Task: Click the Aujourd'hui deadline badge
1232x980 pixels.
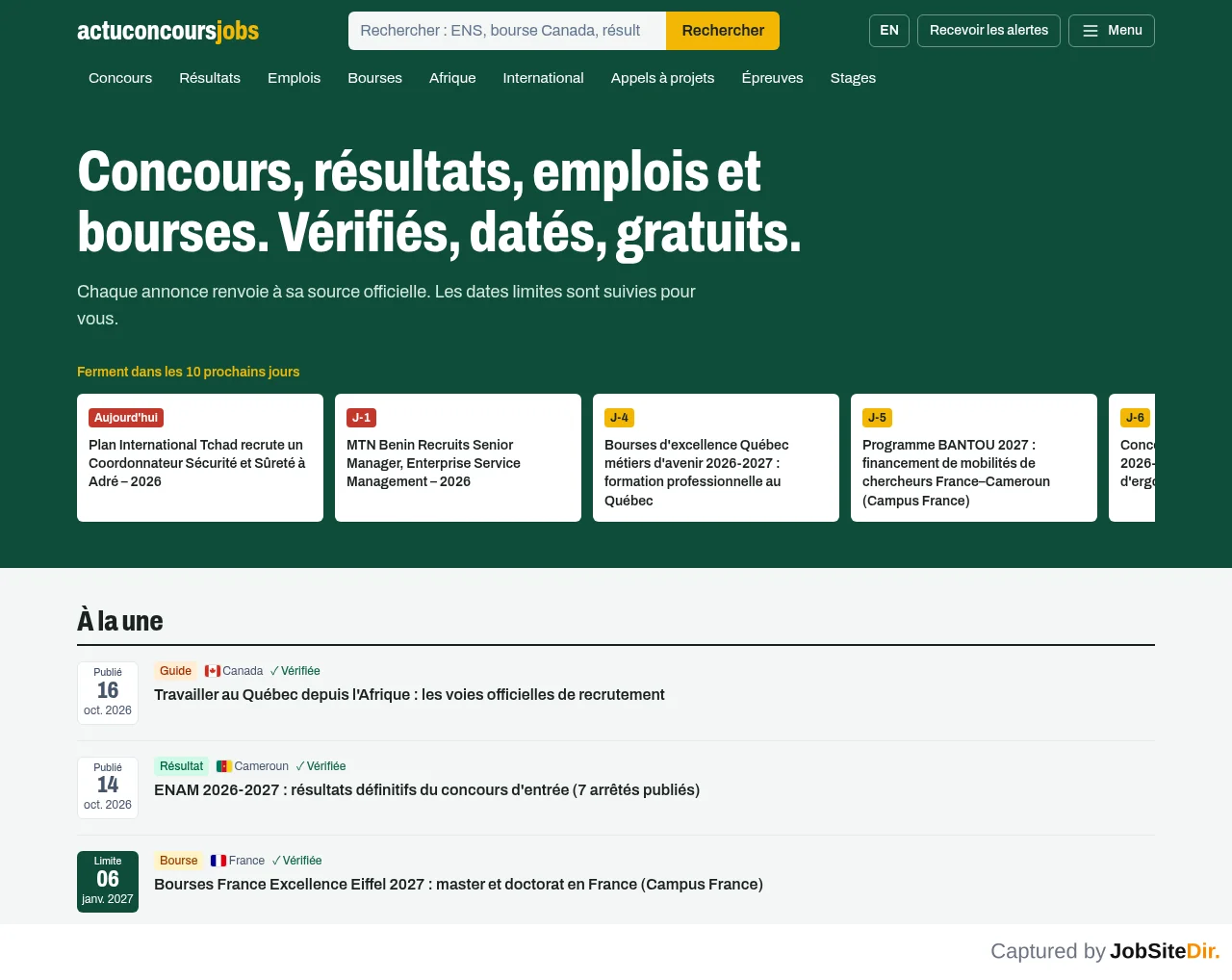Action: click(126, 418)
